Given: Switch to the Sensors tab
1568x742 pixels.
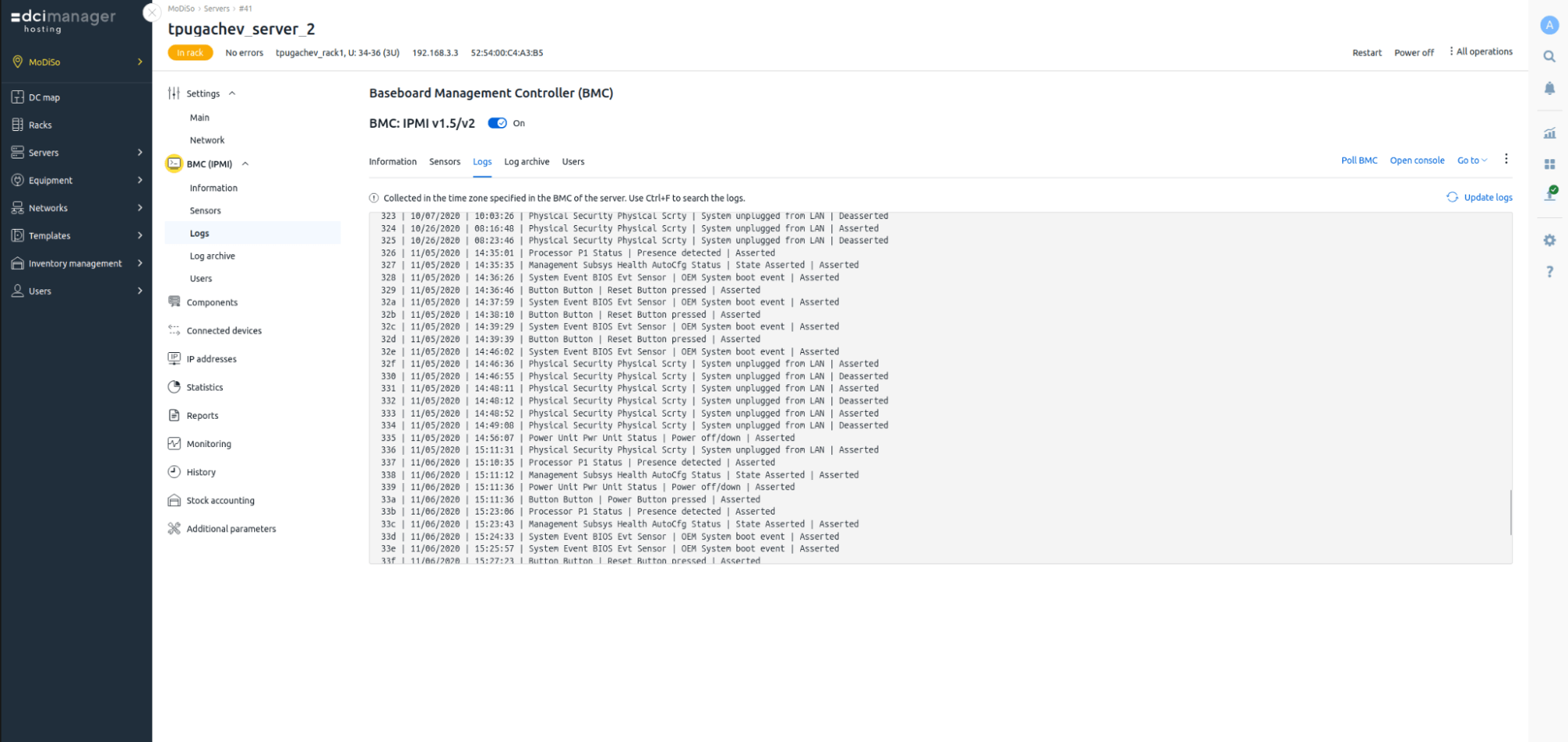Looking at the screenshot, I should pos(445,162).
